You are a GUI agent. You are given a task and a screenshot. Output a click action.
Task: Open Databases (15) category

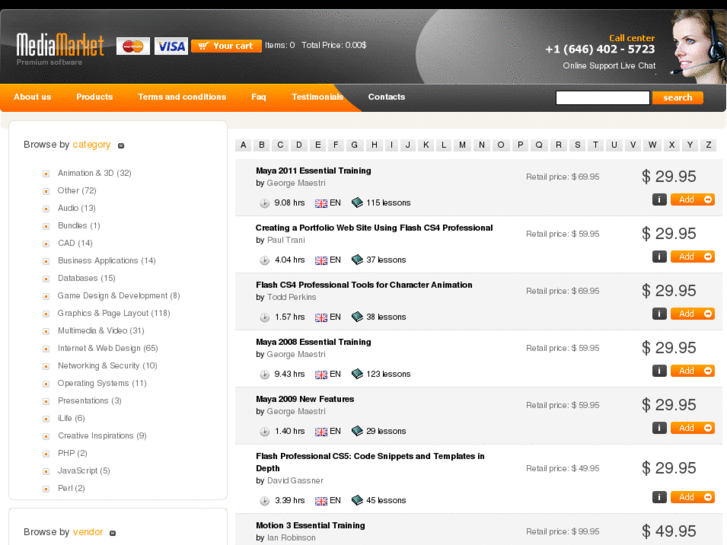coord(86,278)
